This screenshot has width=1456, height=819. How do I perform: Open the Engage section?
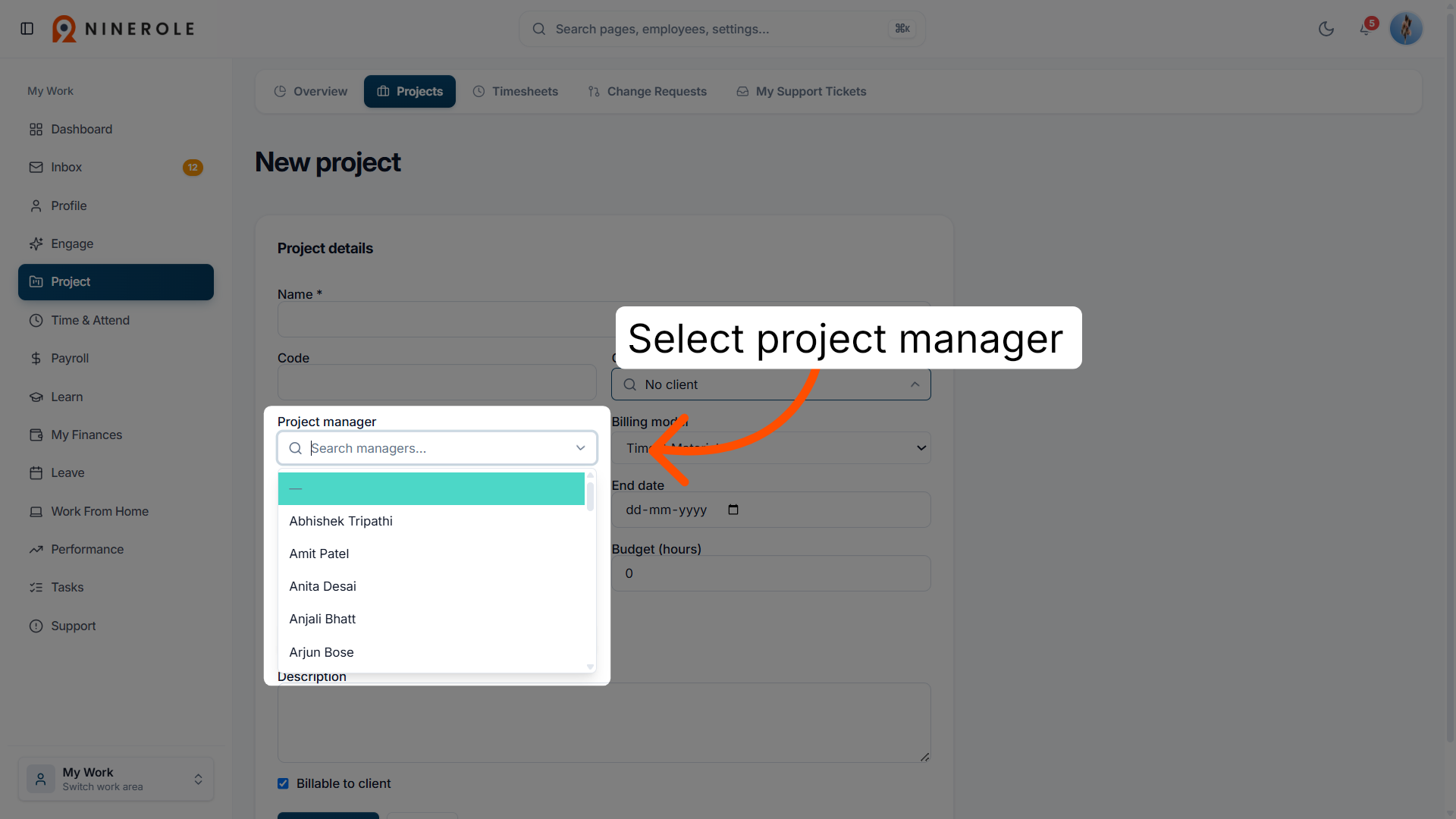[116, 244]
